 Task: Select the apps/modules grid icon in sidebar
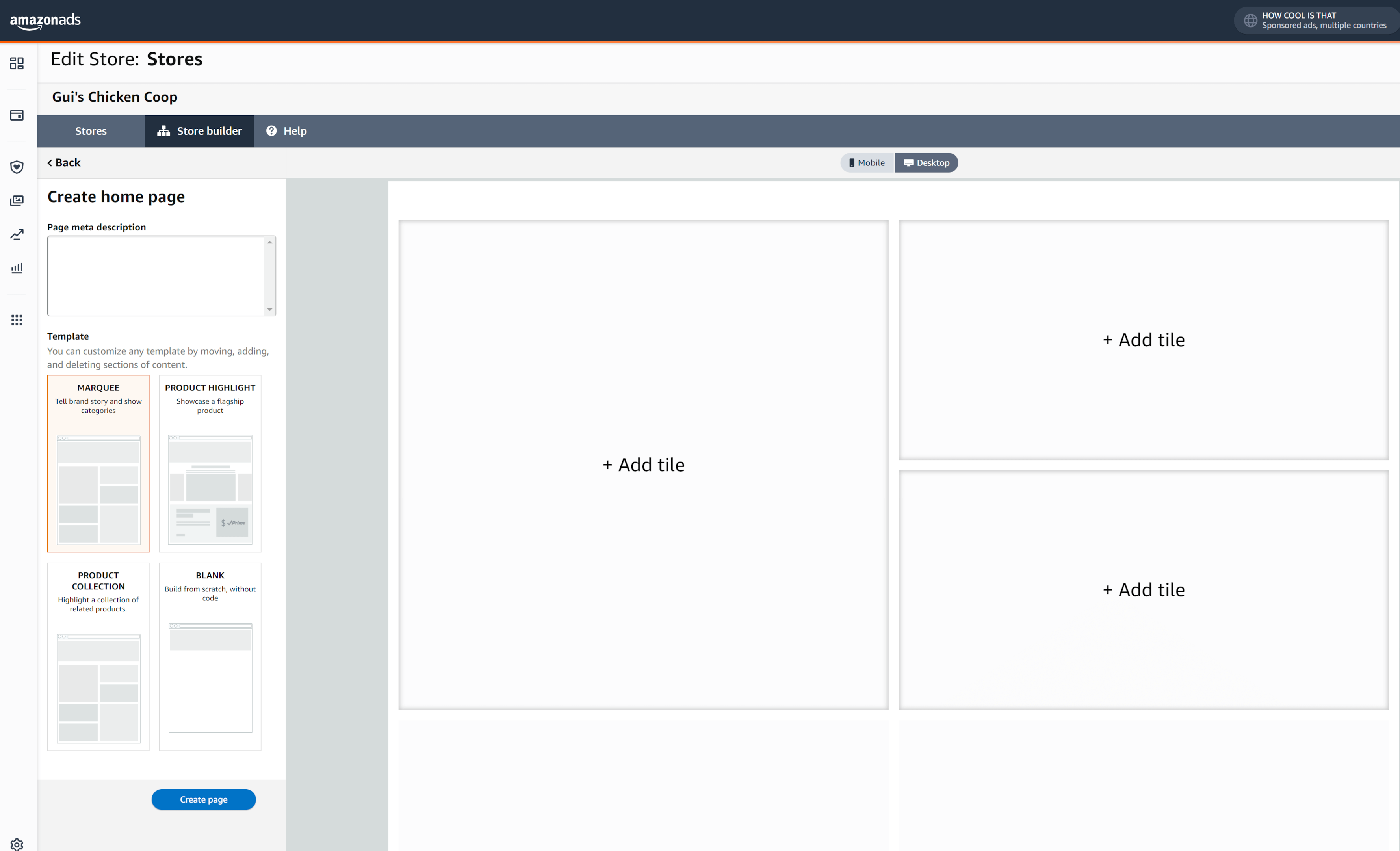pyautogui.click(x=17, y=319)
